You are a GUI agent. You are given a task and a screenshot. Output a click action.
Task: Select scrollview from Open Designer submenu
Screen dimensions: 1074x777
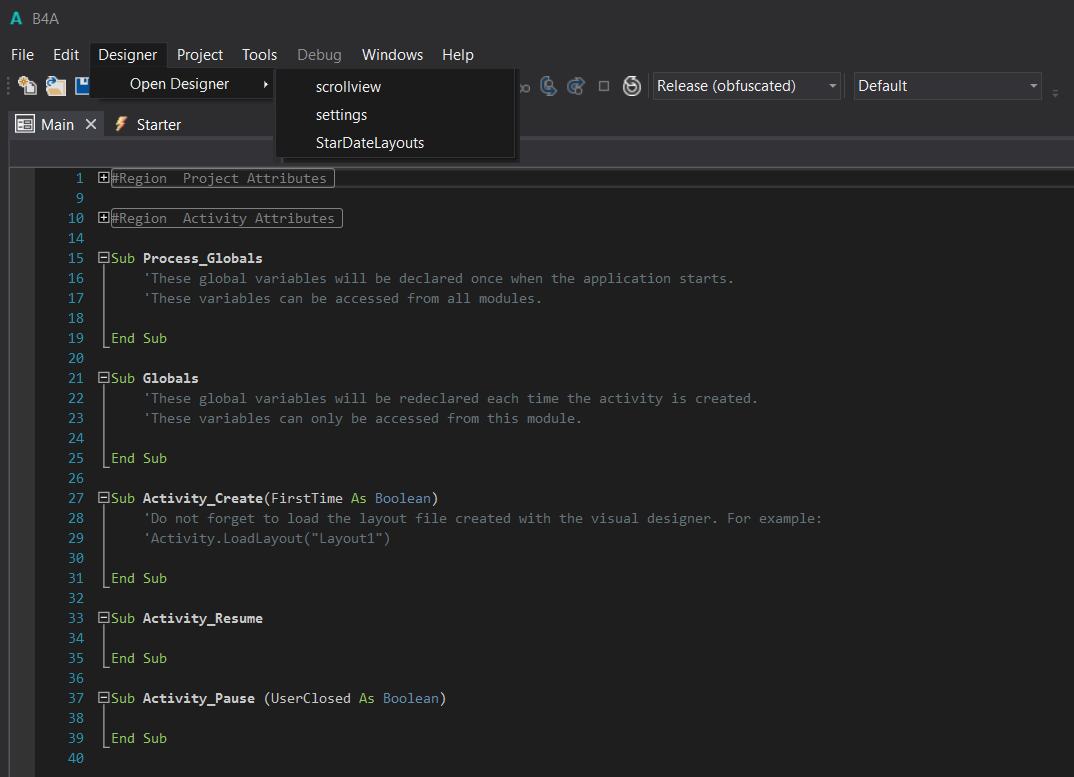point(348,87)
